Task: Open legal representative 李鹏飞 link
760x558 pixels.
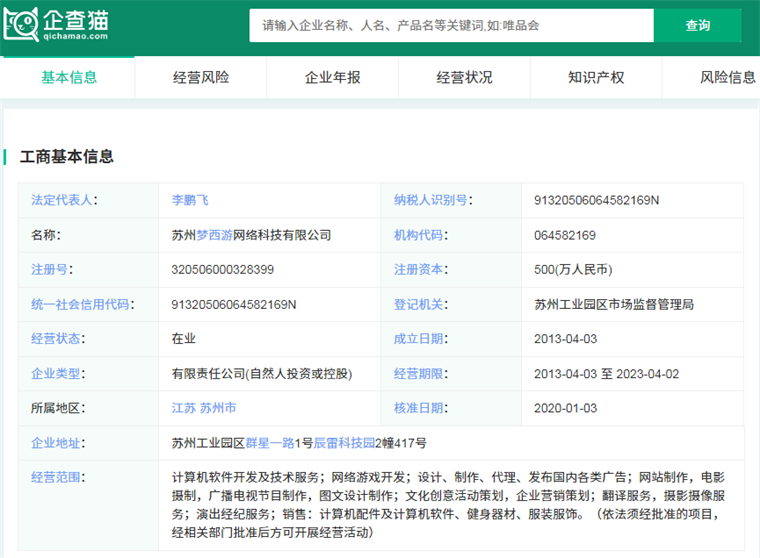Action: 190,200
